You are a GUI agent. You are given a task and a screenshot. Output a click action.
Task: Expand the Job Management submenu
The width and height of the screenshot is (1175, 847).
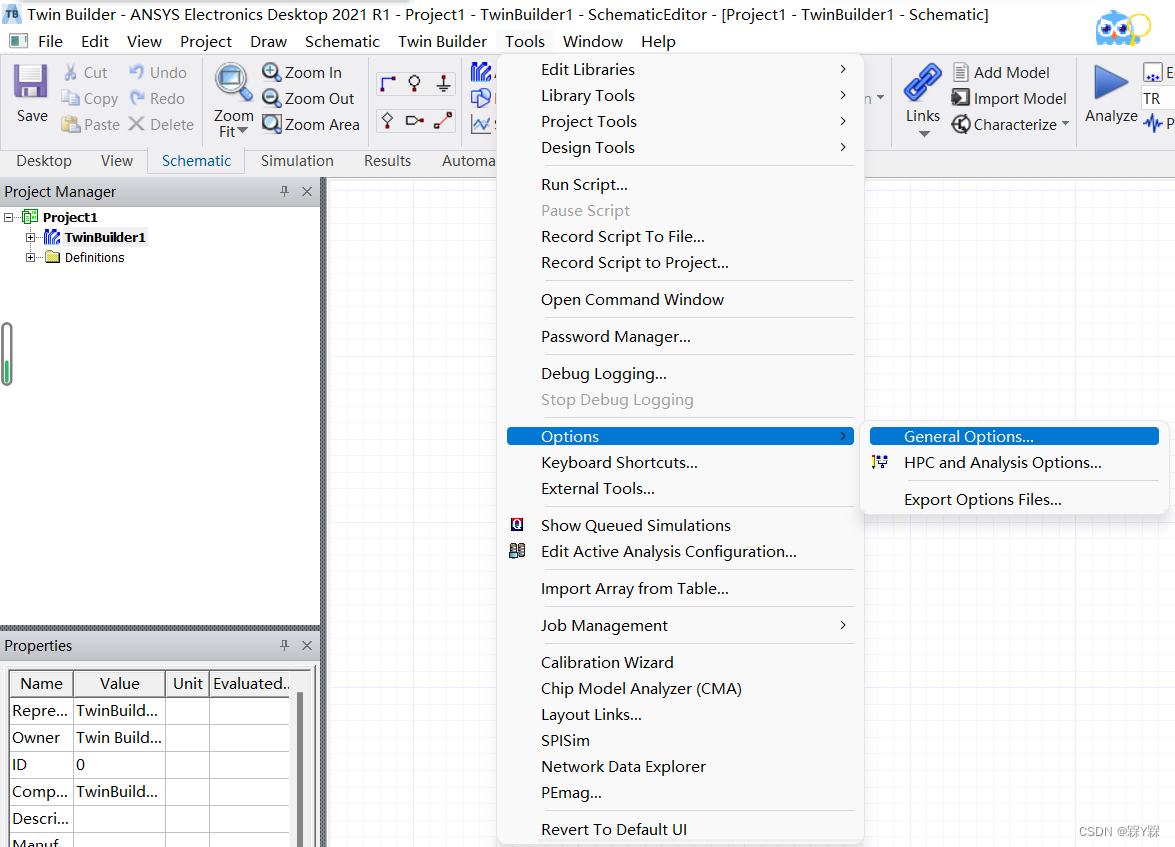[x=680, y=625]
